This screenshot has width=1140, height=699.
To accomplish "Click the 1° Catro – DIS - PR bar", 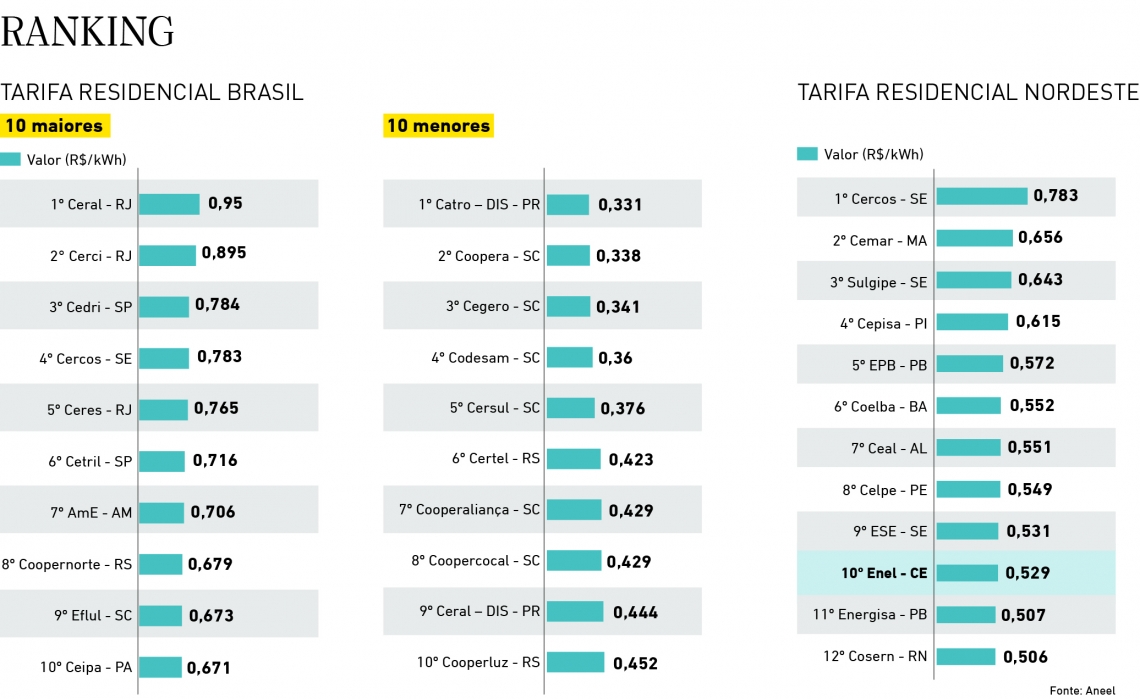I will (x=568, y=205).
